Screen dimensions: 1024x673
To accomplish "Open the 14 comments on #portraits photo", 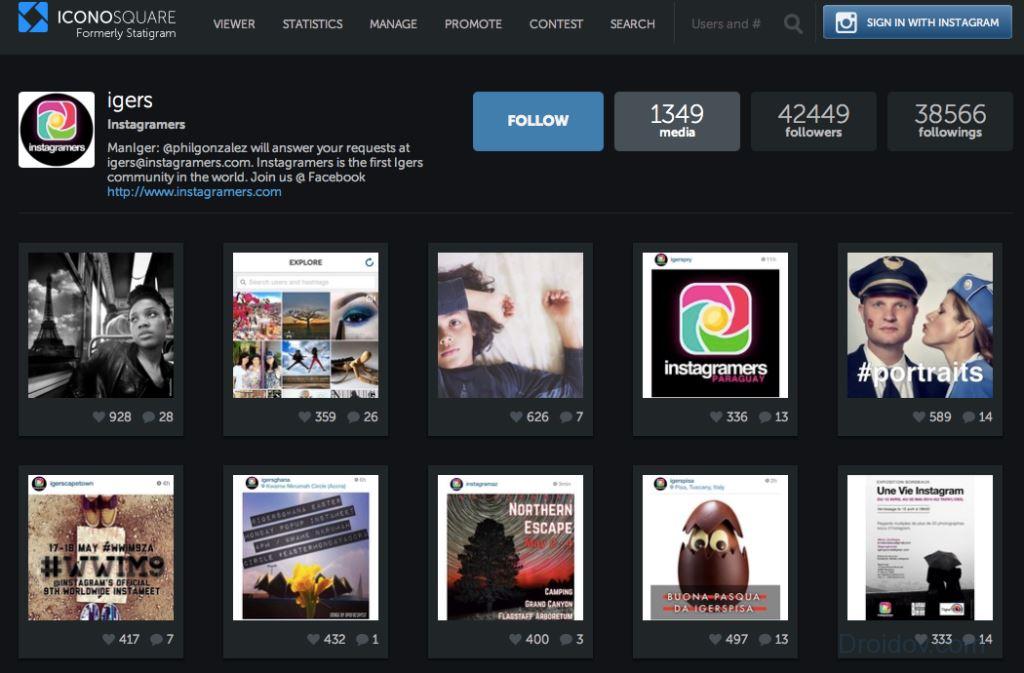I will pos(968,417).
